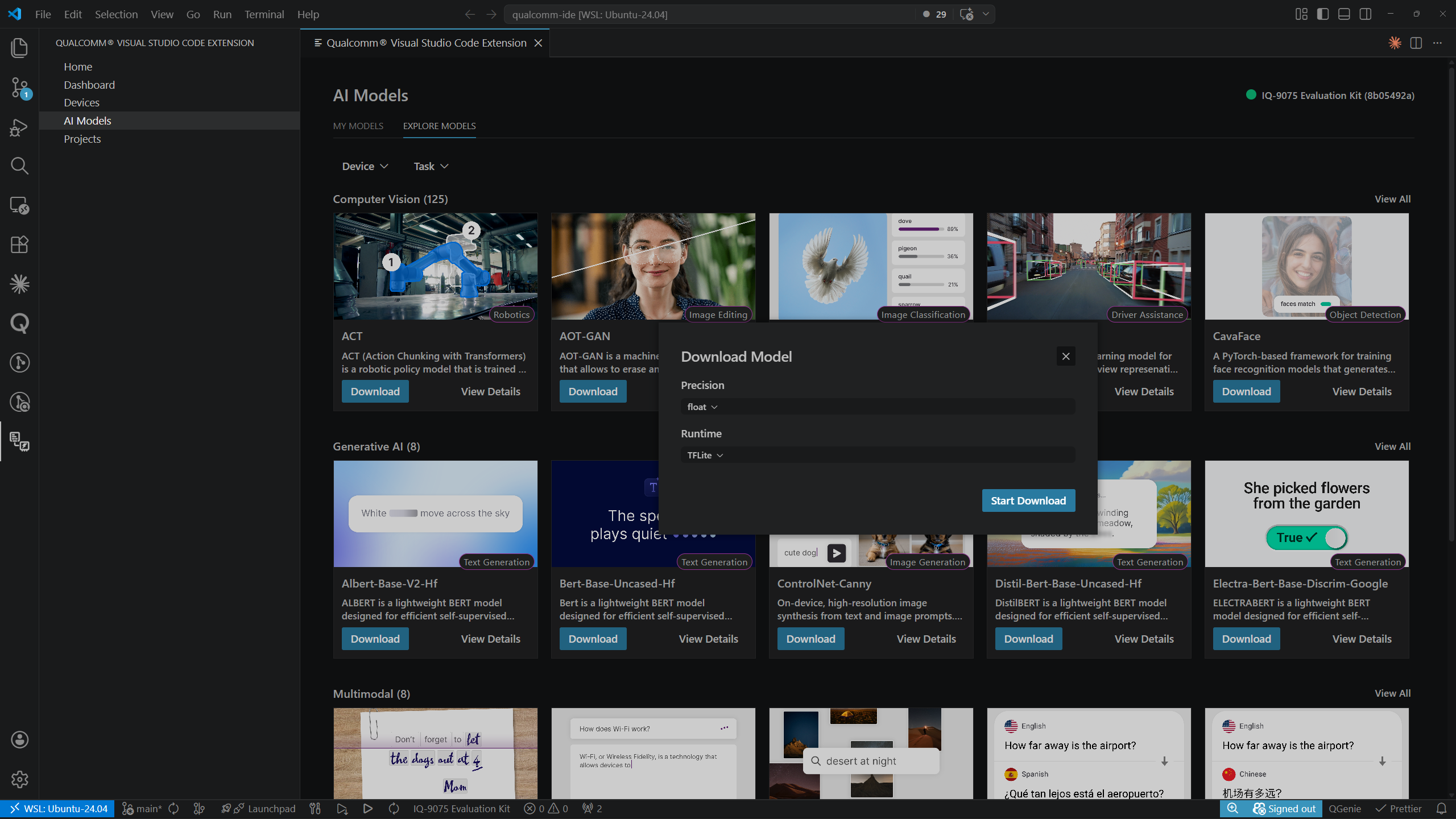Switch to MY MODELS tab
The height and width of the screenshot is (819, 1456).
tap(358, 126)
